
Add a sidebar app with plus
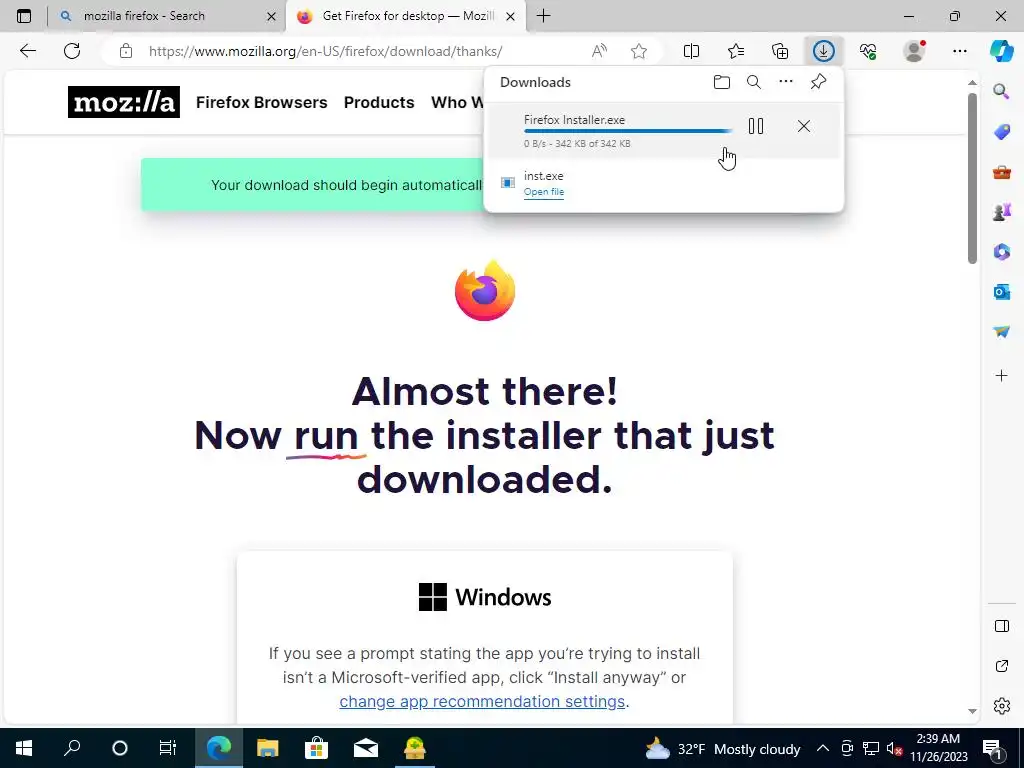[1001, 376]
